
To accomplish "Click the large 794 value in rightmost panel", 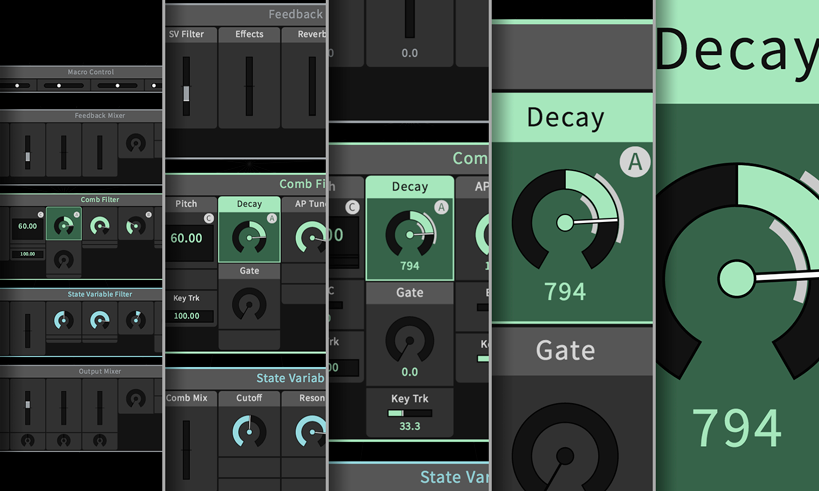I will [x=736, y=427].
